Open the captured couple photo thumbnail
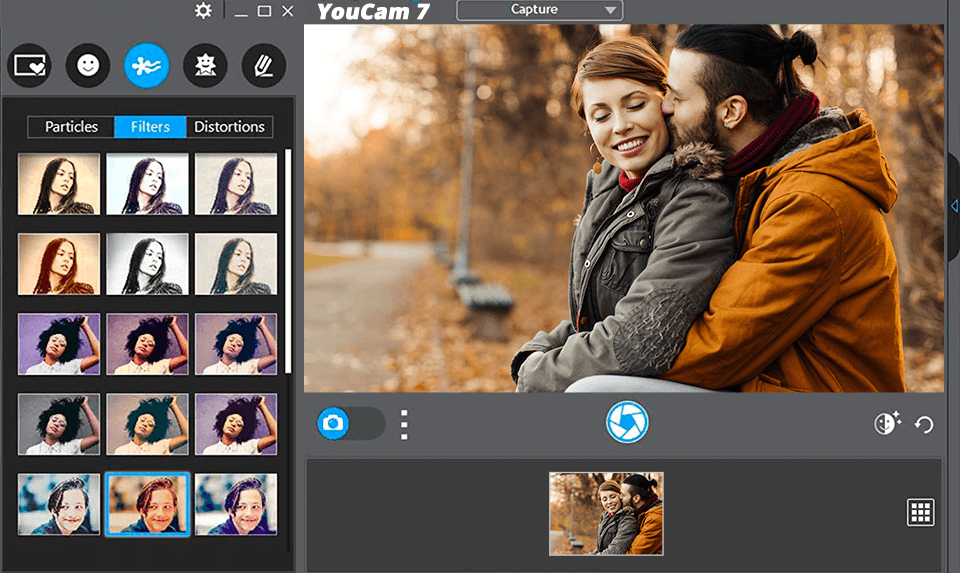960x573 pixels. [x=606, y=514]
